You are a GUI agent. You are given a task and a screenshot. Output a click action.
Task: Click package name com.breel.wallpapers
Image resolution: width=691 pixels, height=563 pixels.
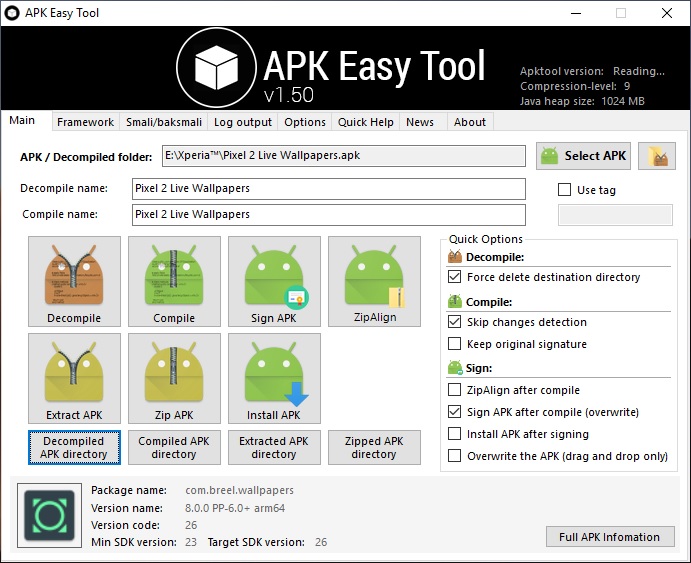point(239,490)
